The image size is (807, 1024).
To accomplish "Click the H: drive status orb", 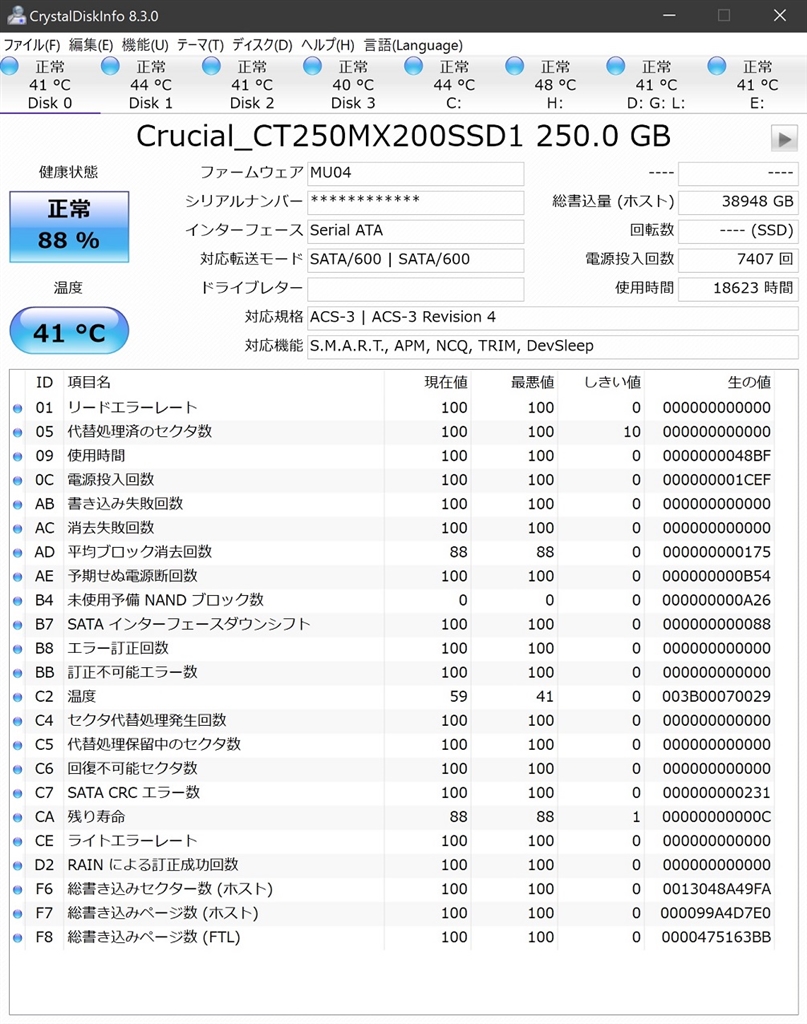I will coord(515,66).
